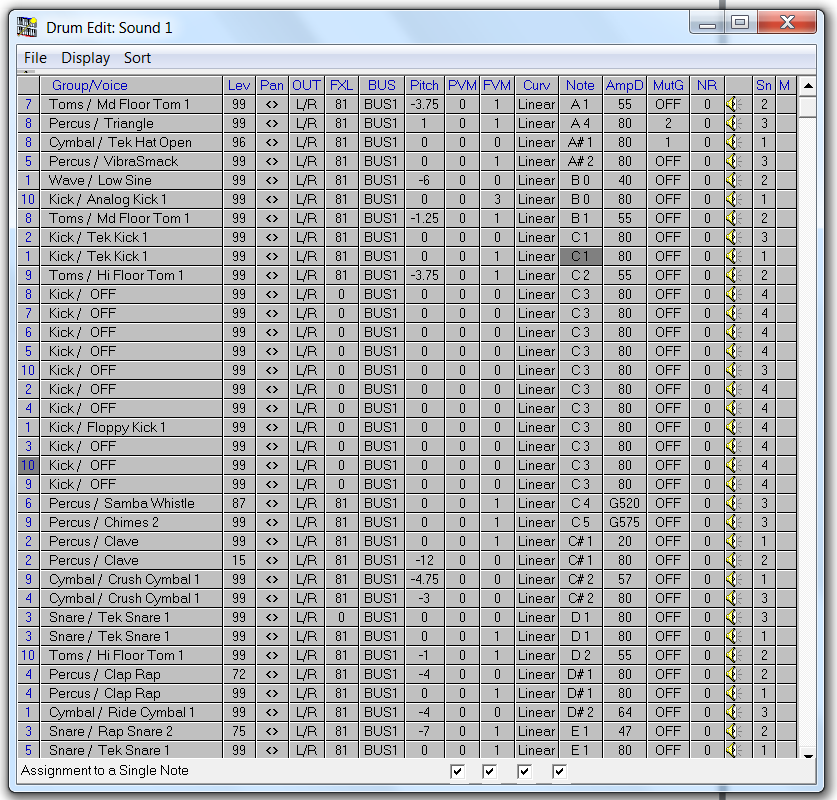Image resolution: width=837 pixels, height=800 pixels.
Task: Click the MutG column header
Action: 668,85
